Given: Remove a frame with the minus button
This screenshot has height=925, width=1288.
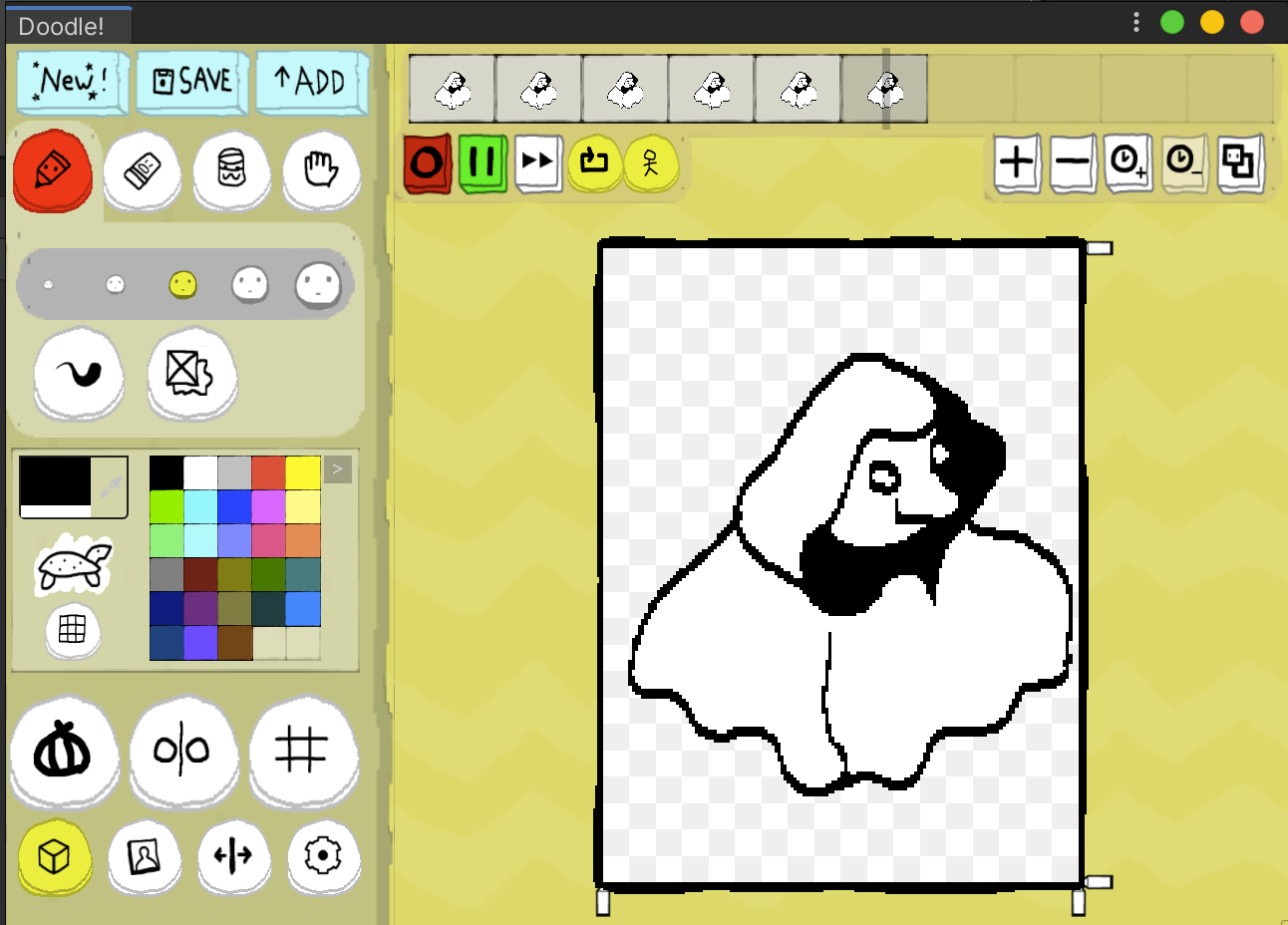Looking at the screenshot, I should coord(1073,162).
